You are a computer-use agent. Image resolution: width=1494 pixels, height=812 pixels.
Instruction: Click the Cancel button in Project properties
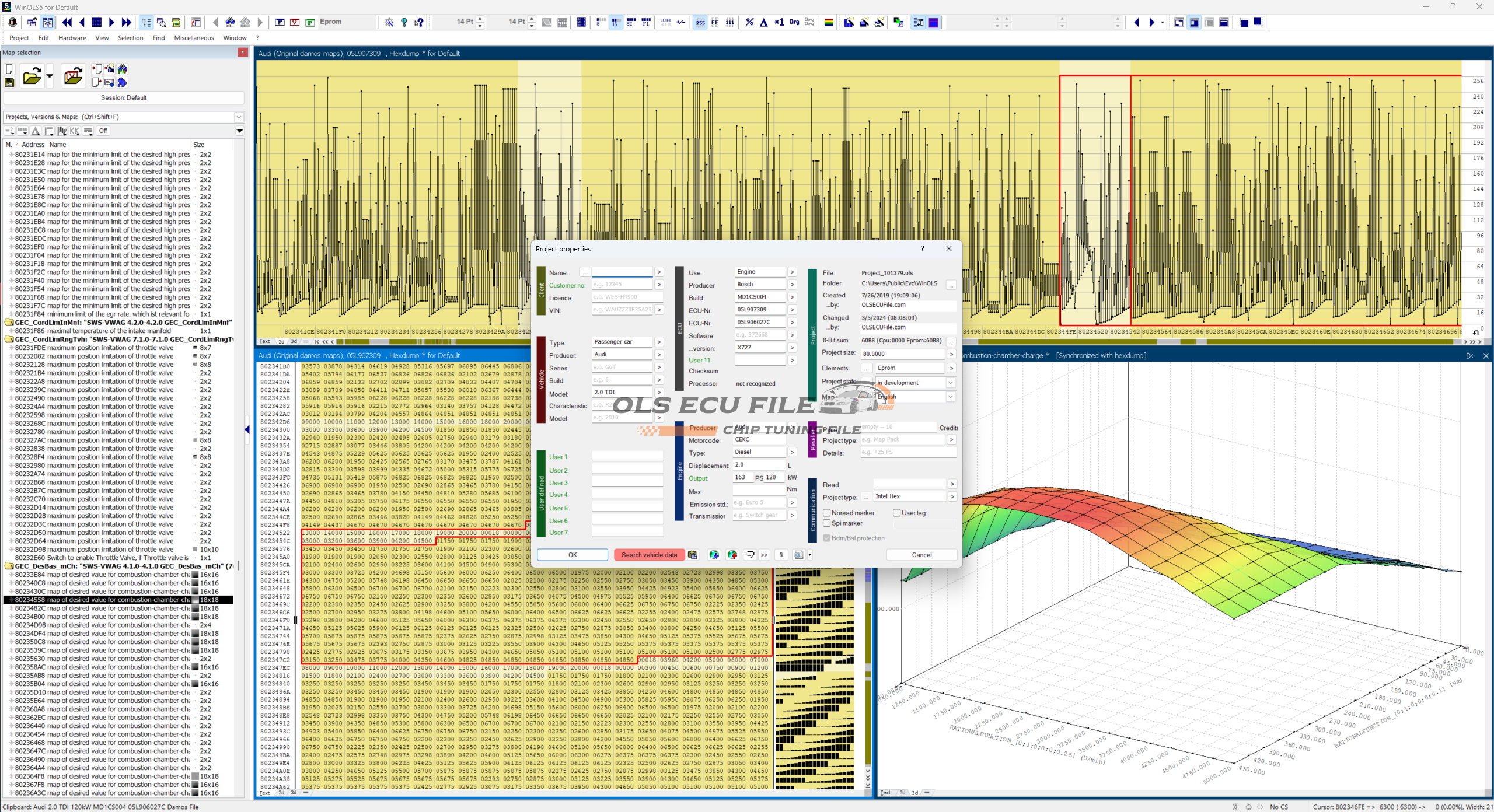click(x=921, y=555)
